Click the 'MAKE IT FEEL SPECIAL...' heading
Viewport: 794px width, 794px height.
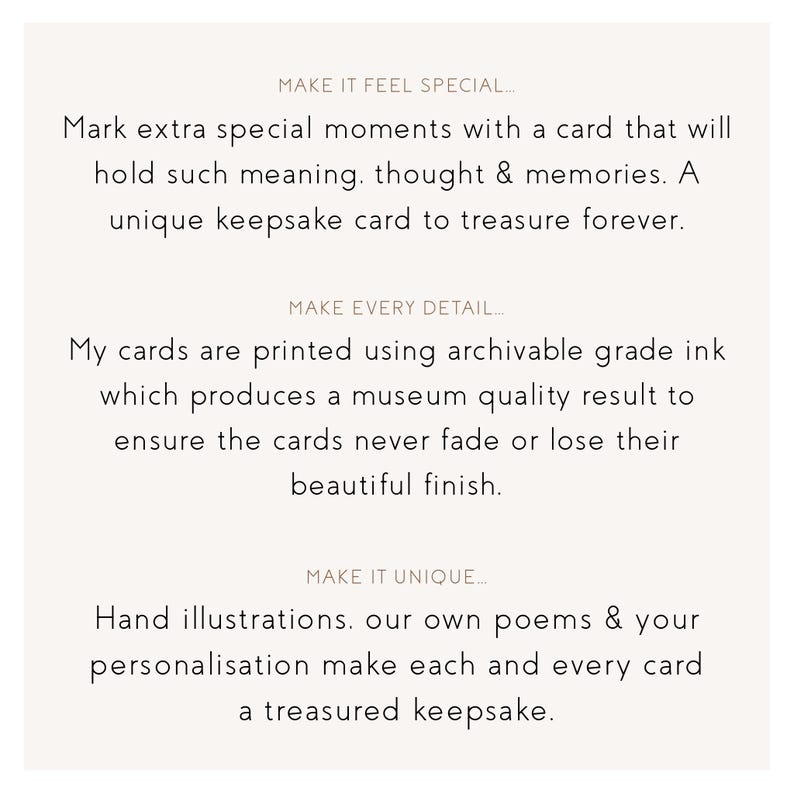pyautogui.click(x=396, y=86)
